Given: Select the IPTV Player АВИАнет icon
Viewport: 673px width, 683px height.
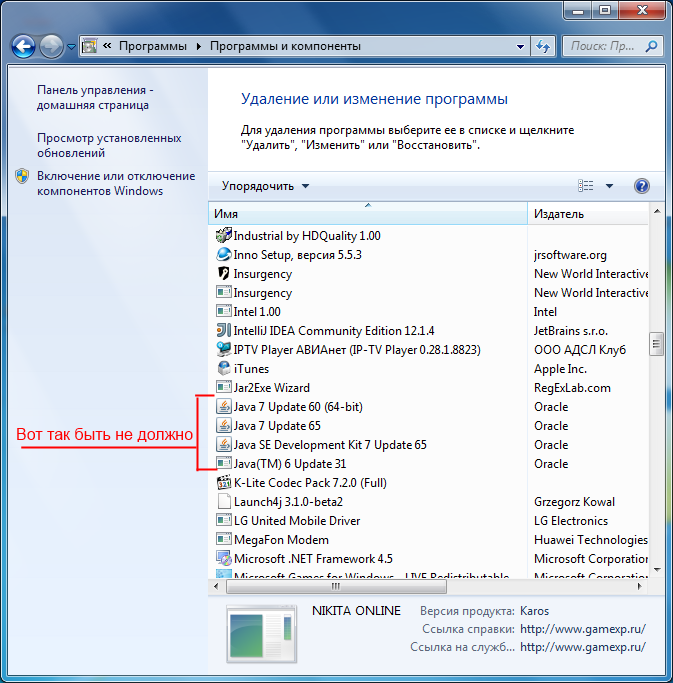Looking at the screenshot, I should coord(223,349).
